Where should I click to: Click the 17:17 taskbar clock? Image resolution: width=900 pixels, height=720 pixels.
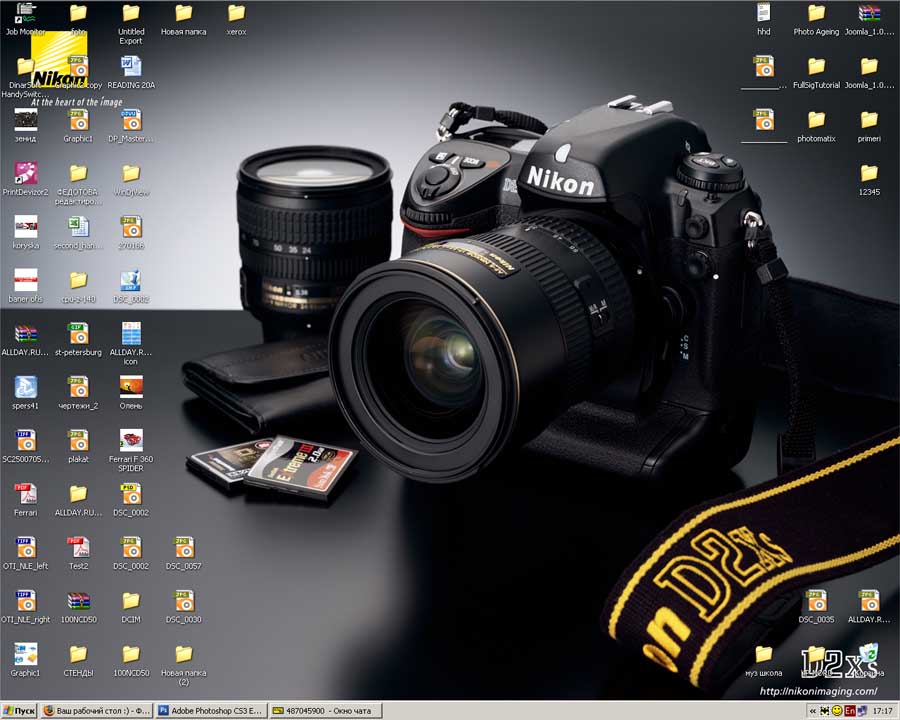coord(882,711)
